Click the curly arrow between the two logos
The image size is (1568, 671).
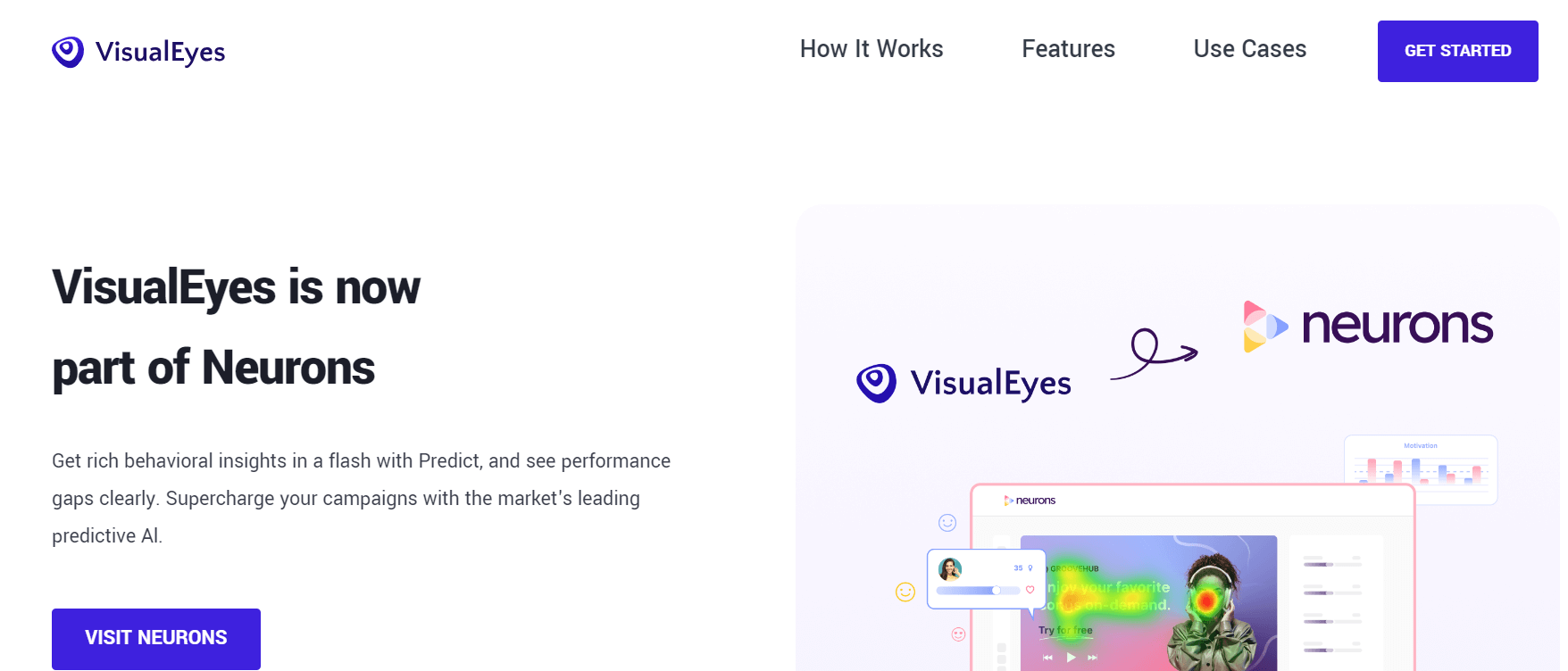point(1154,354)
